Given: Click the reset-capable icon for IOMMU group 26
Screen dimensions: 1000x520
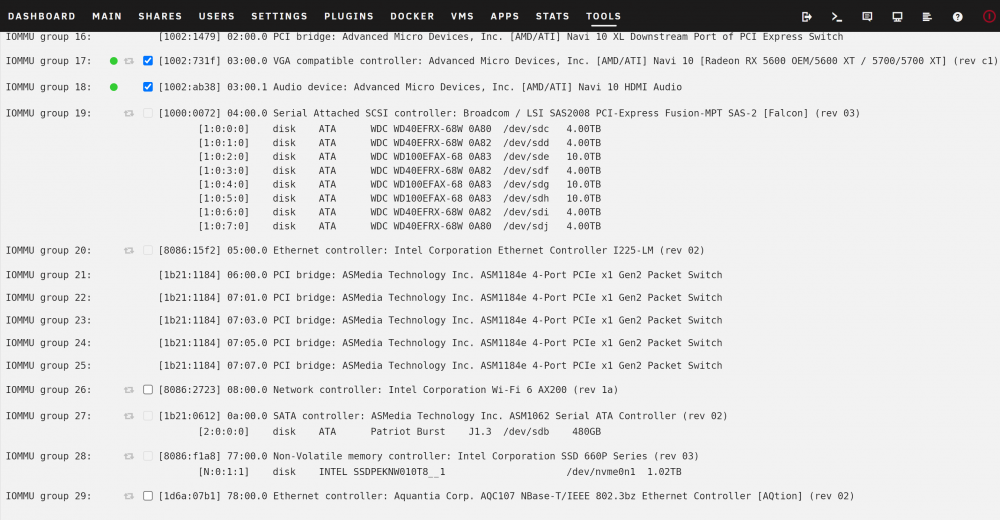Looking at the screenshot, I should (129, 390).
